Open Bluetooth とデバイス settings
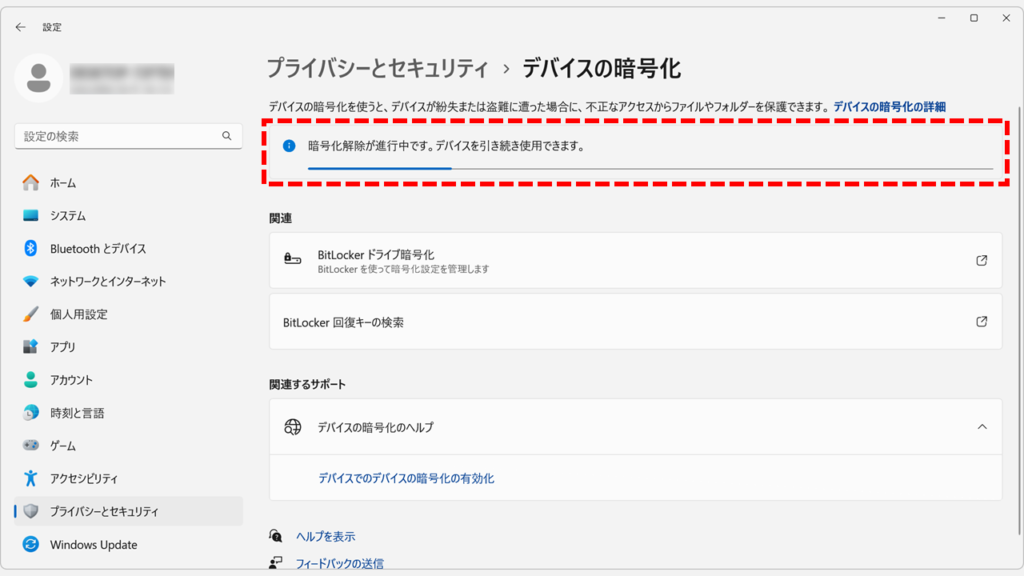1024x576 pixels. click(x=129, y=248)
